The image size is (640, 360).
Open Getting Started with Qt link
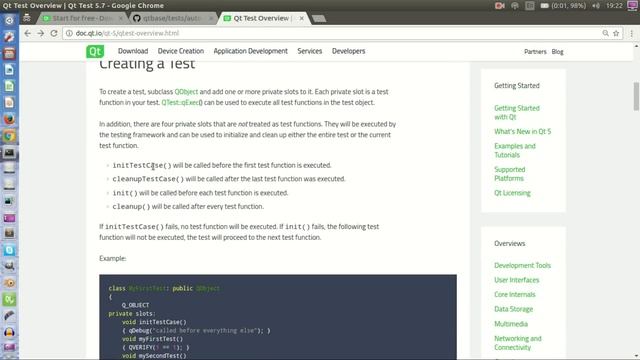517,113
